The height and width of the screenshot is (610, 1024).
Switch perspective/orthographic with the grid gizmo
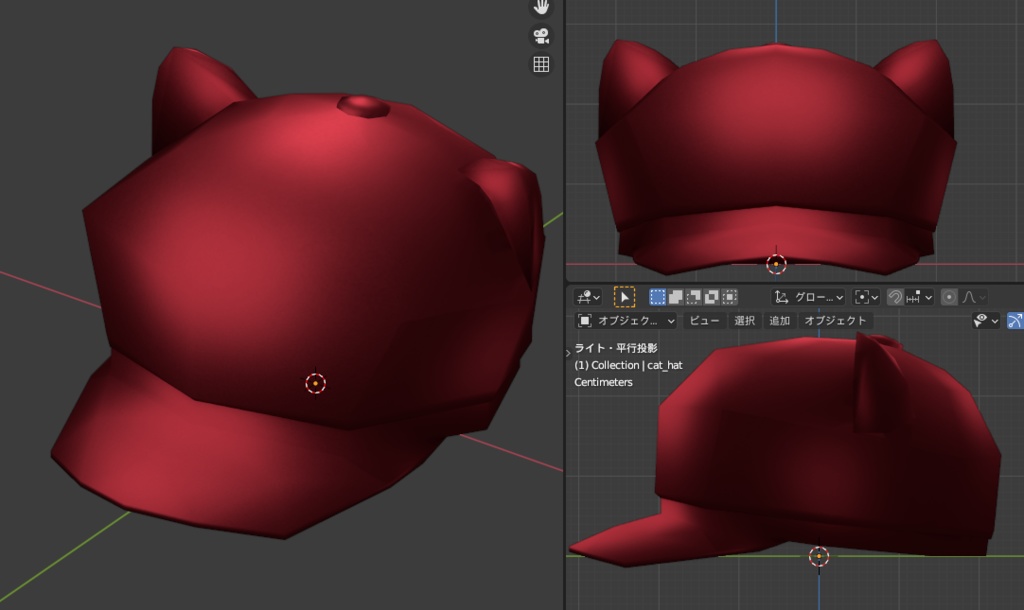(541, 64)
